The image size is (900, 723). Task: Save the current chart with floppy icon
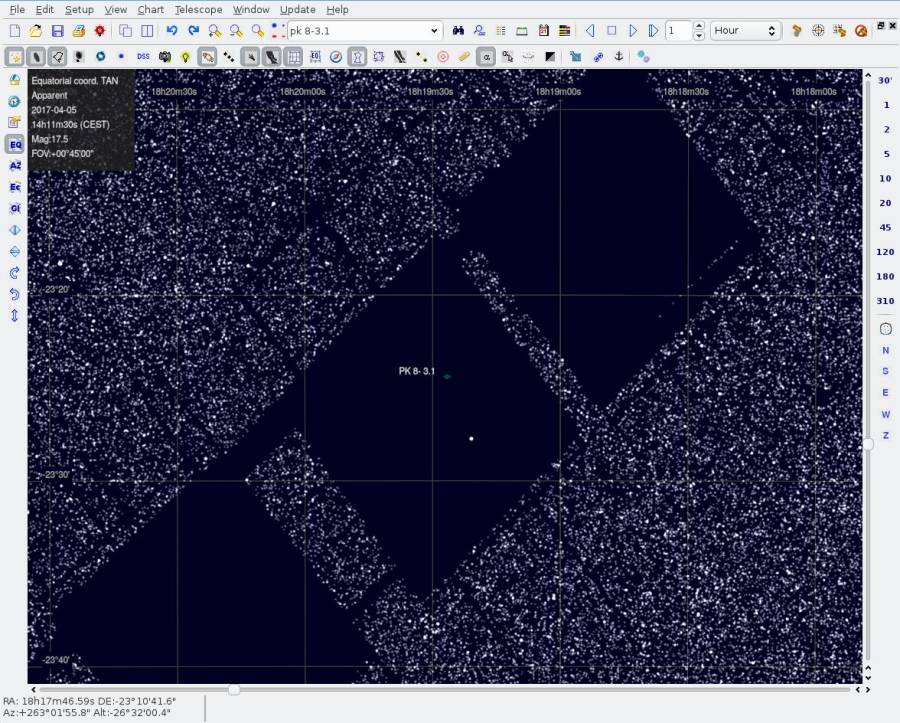point(57,31)
